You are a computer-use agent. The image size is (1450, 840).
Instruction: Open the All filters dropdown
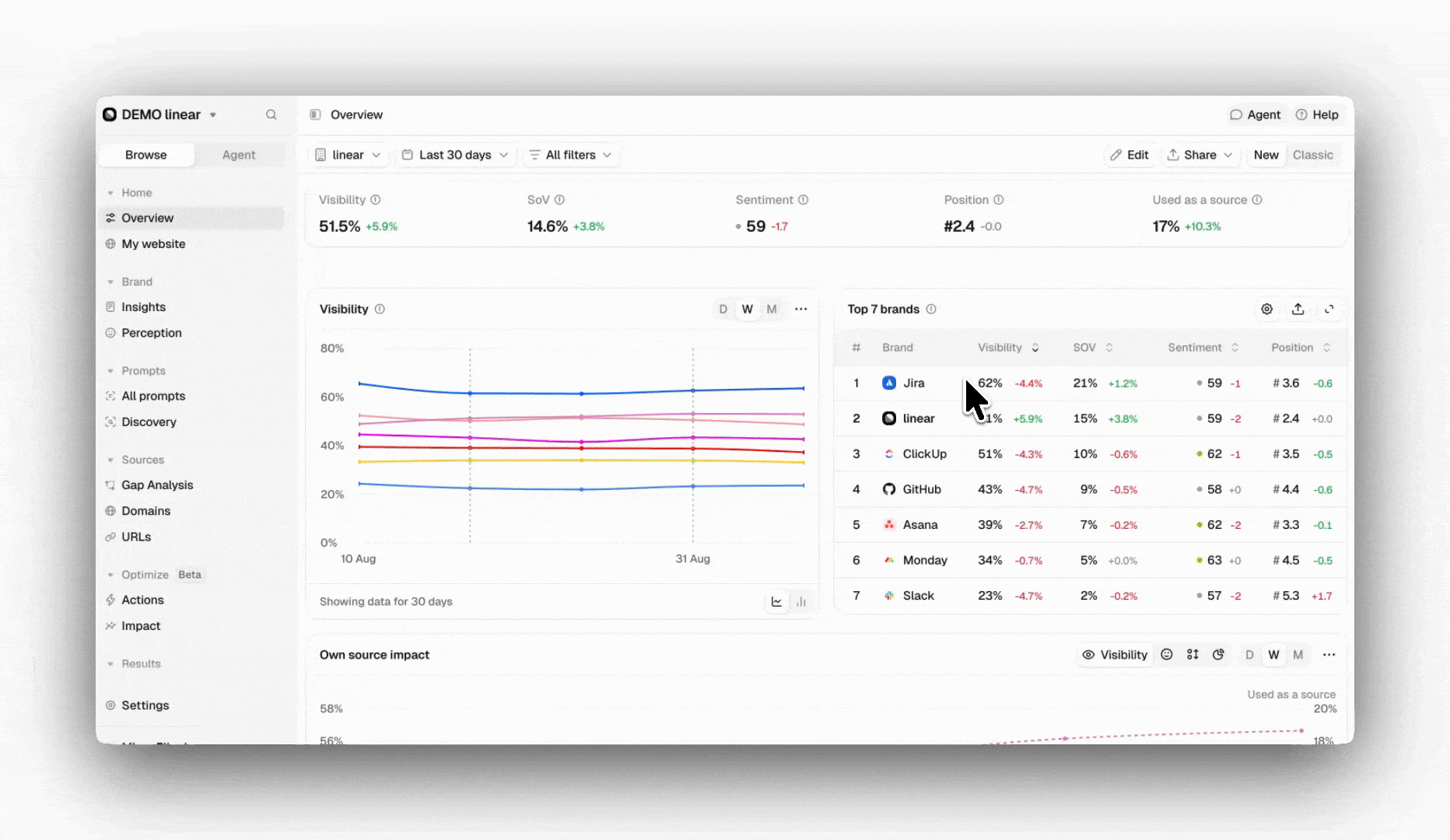[x=570, y=155]
